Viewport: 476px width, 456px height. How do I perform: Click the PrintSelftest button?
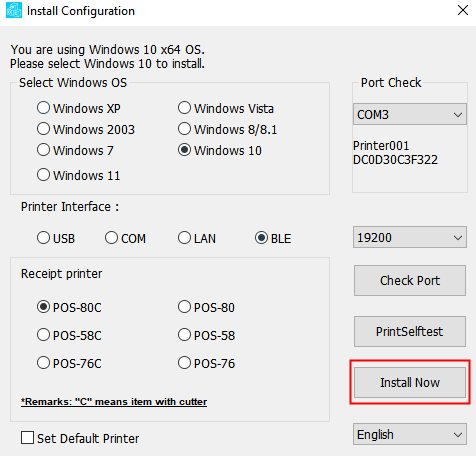click(410, 331)
